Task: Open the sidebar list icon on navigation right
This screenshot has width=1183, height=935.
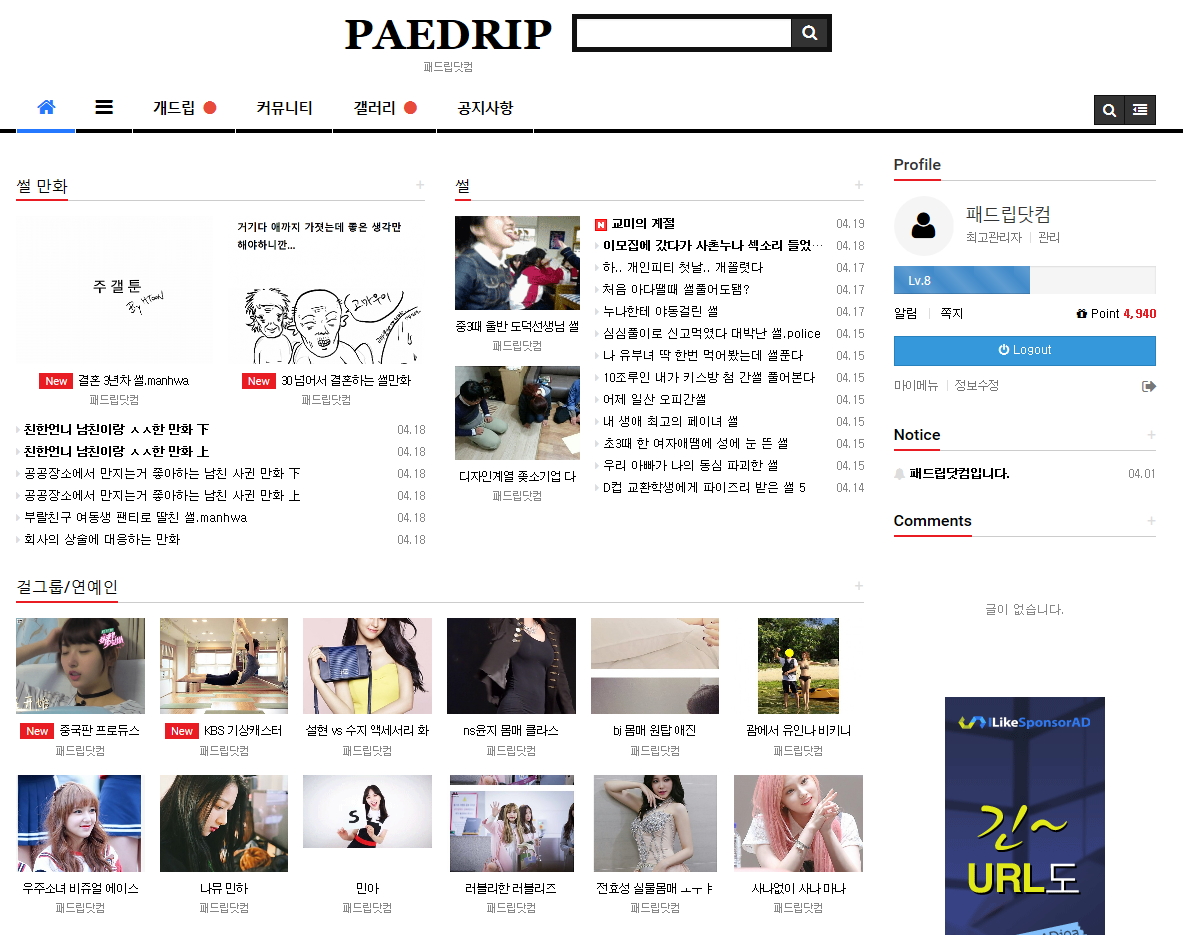Action: 1140,110
